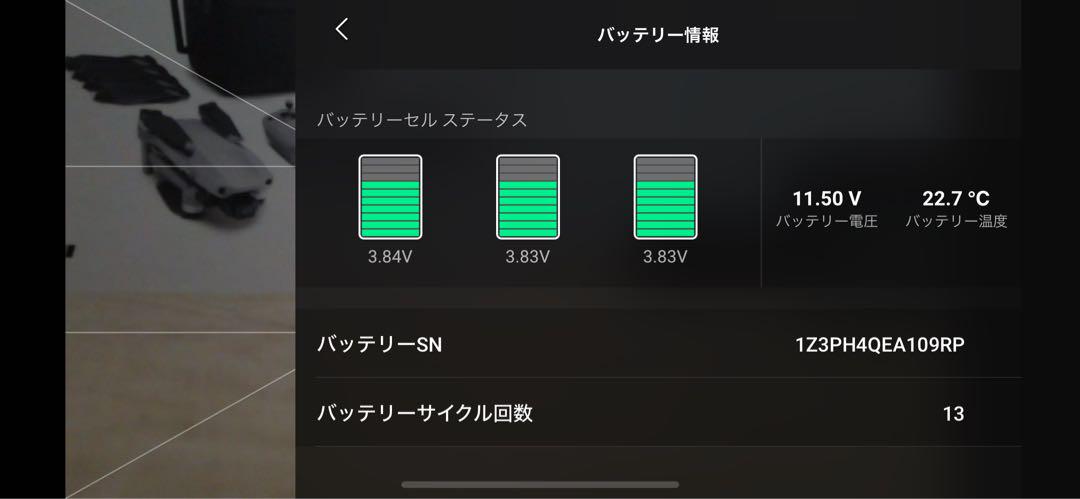Select the third battery cell icon
This screenshot has width=1080, height=499.
pyautogui.click(x=665, y=197)
